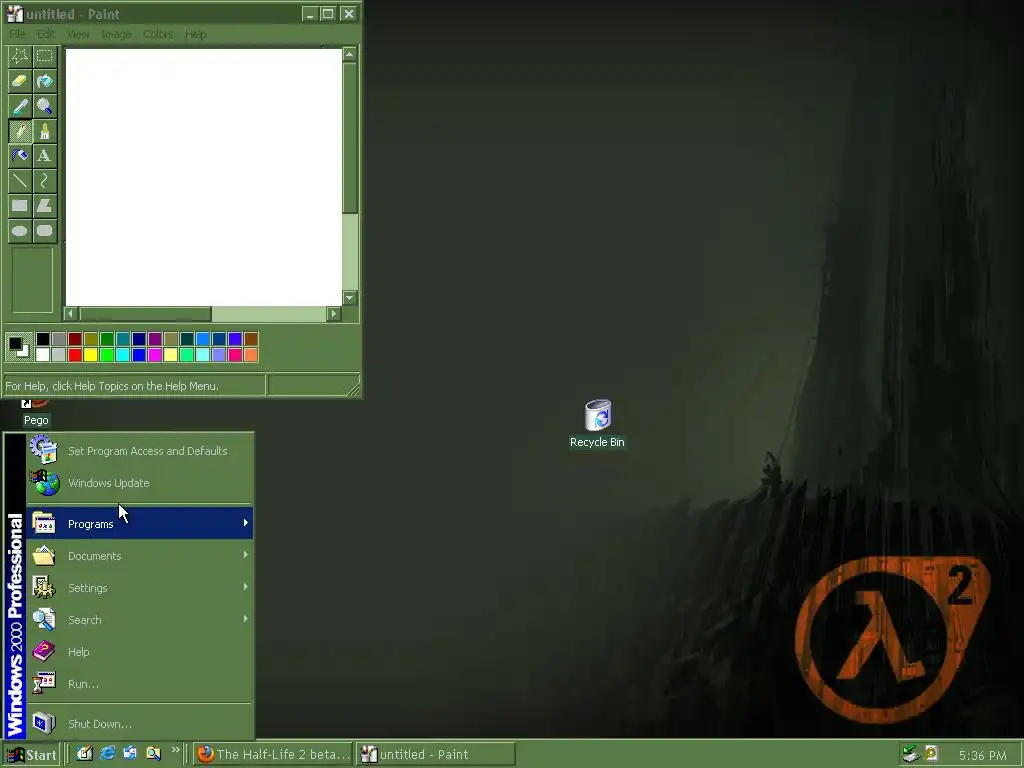
Task: Open Paint's Help menu
Action: coord(195,34)
